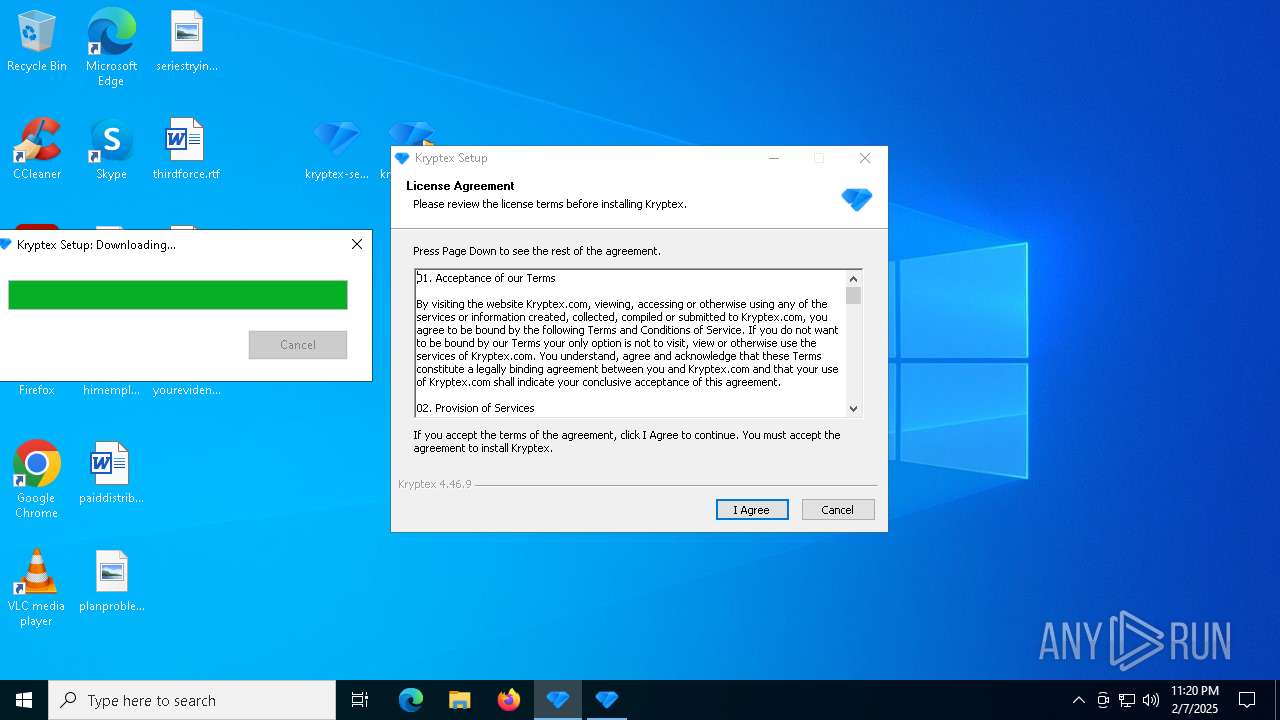Open Firefox from the taskbar
The width and height of the screenshot is (1280, 720).
point(509,700)
